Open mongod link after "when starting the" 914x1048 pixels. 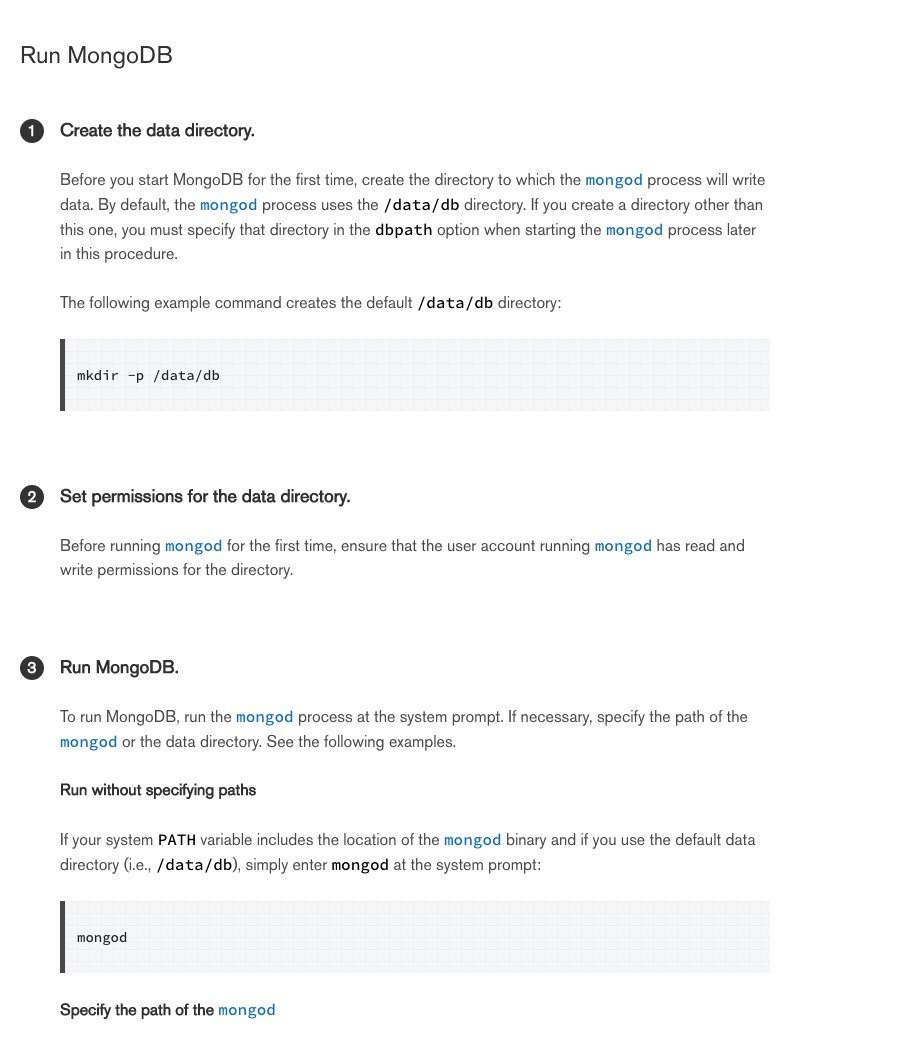(634, 229)
